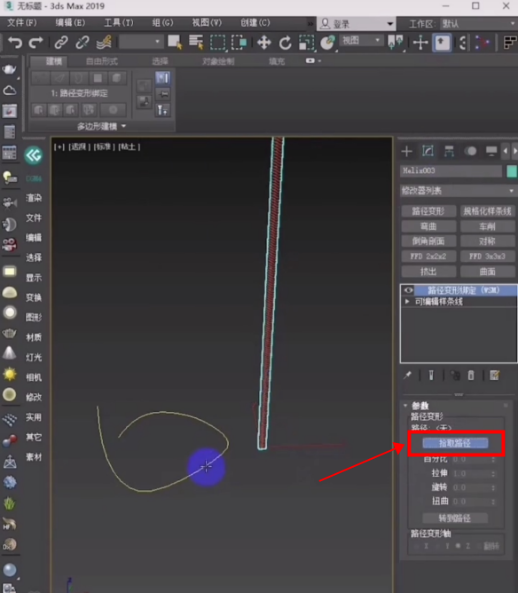Screen dimensions: 518x593
Task: Click the Remove Modifier trash icon
Action: 471,375
